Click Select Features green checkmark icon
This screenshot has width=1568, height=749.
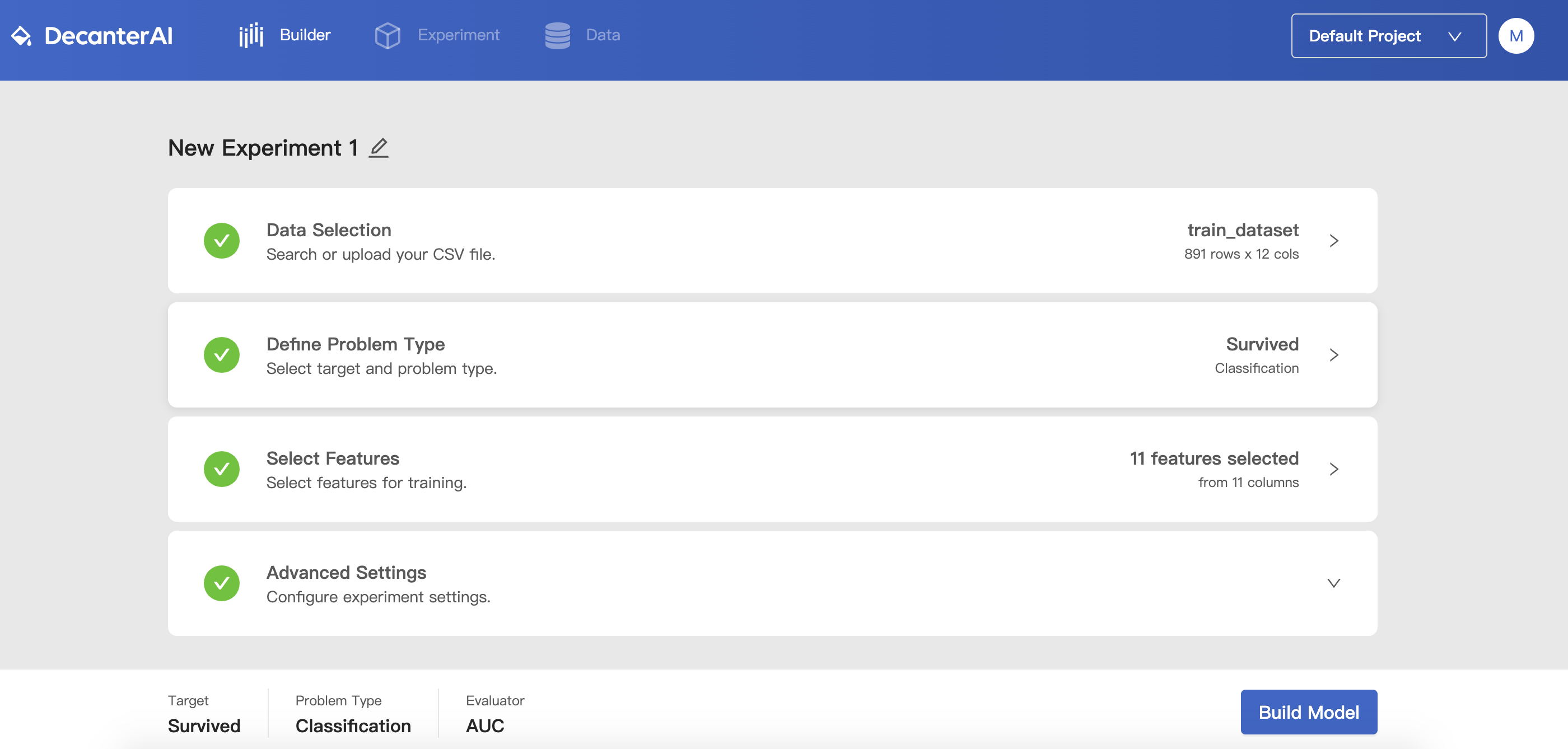tap(222, 469)
